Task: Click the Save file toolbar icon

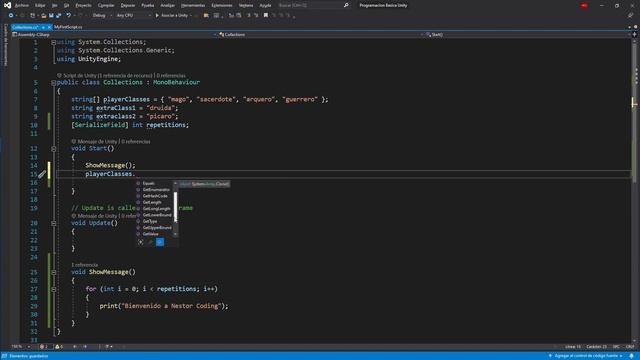Action: click(51, 16)
